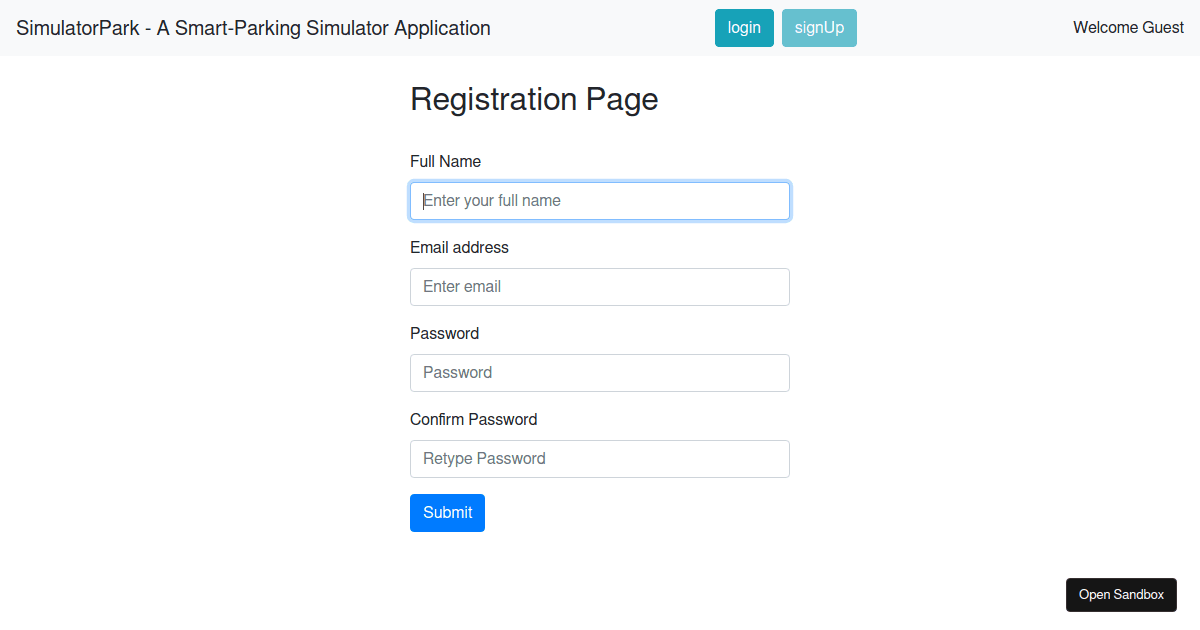This screenshot has width=1200, height=630.
Task: Click the Confirm Password label text
Action: (474, 419)
